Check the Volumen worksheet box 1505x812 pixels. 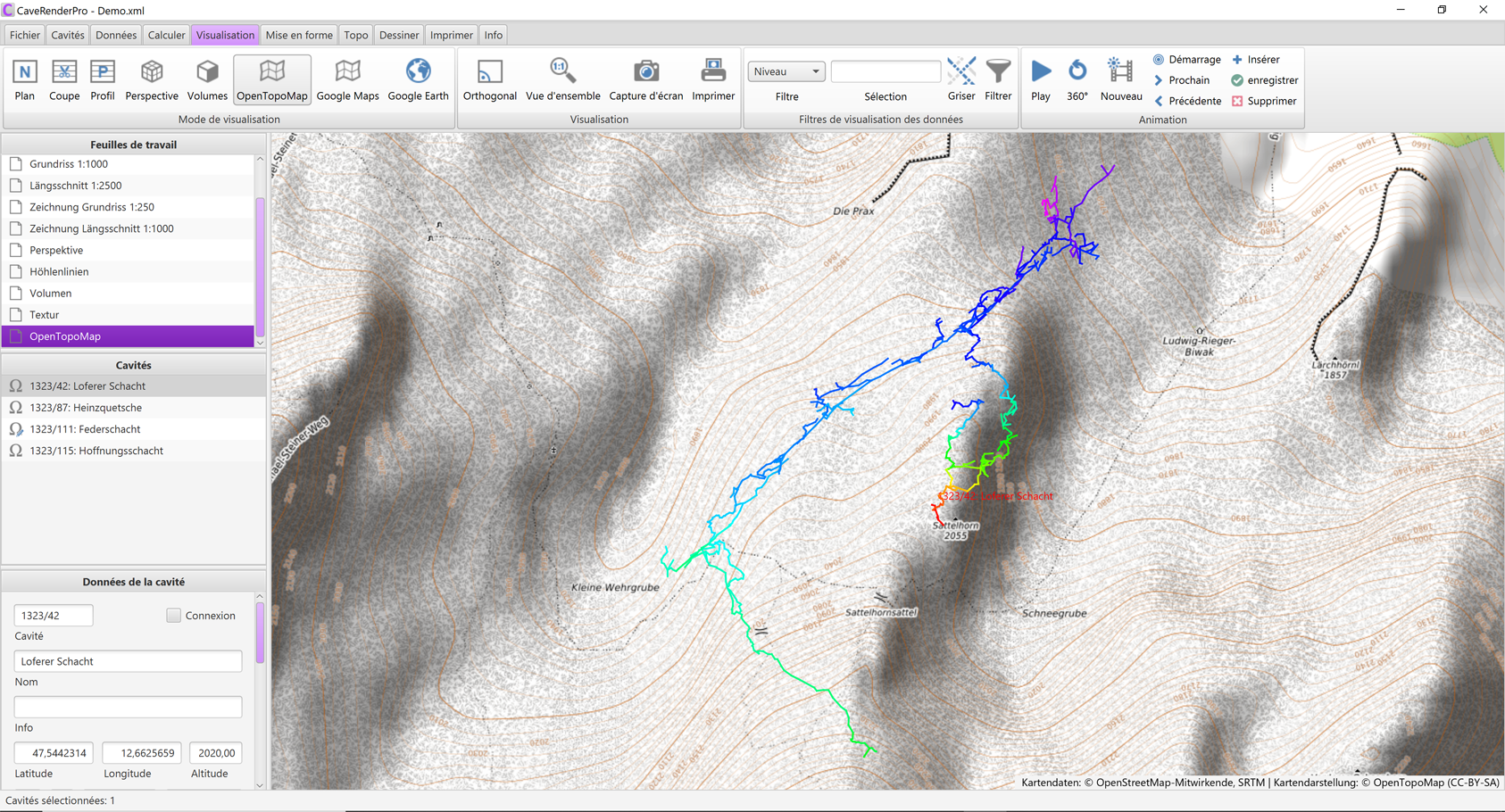tap(16, 294)
